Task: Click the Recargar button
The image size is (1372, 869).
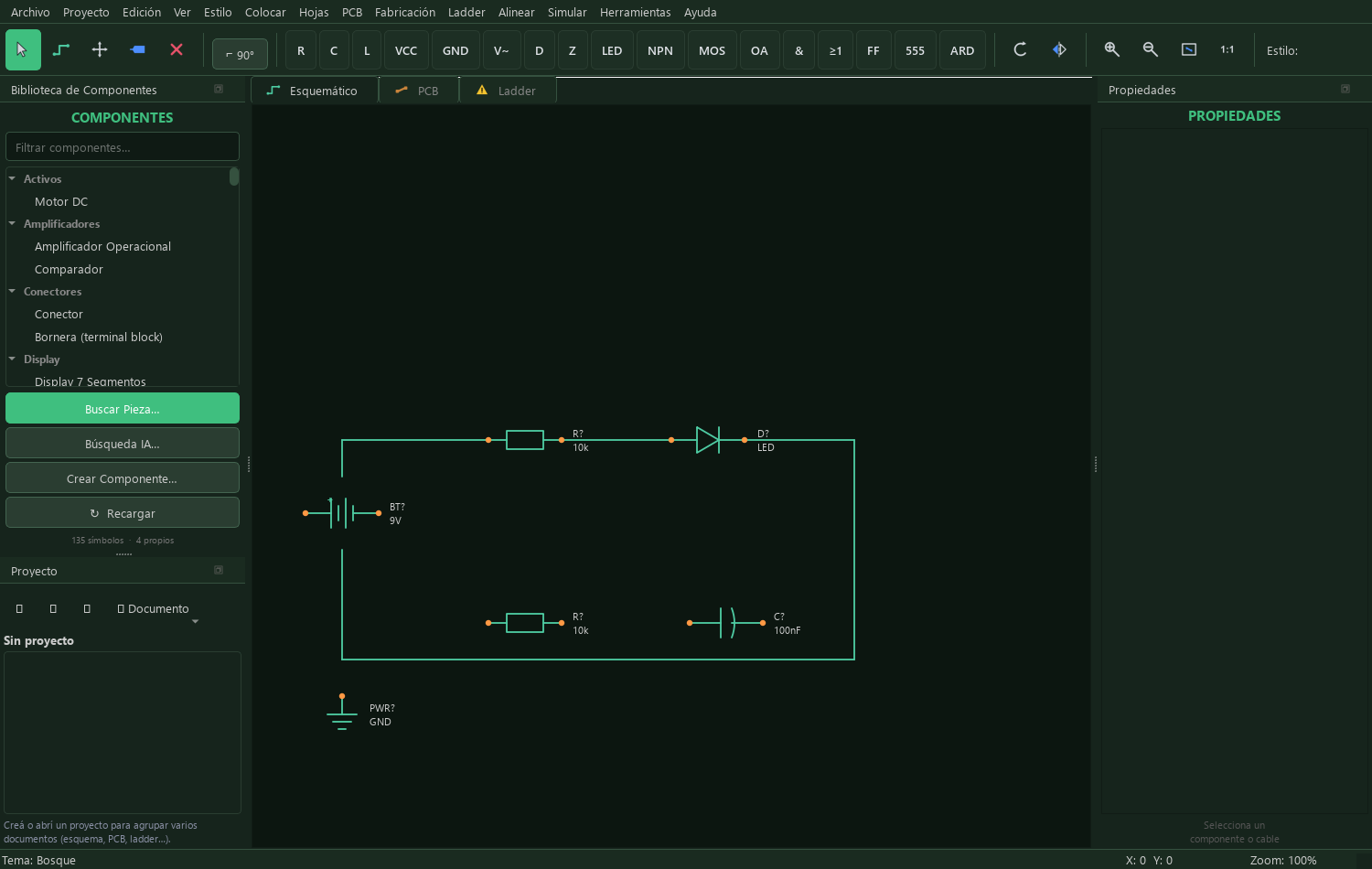Action: click(123, 513)
